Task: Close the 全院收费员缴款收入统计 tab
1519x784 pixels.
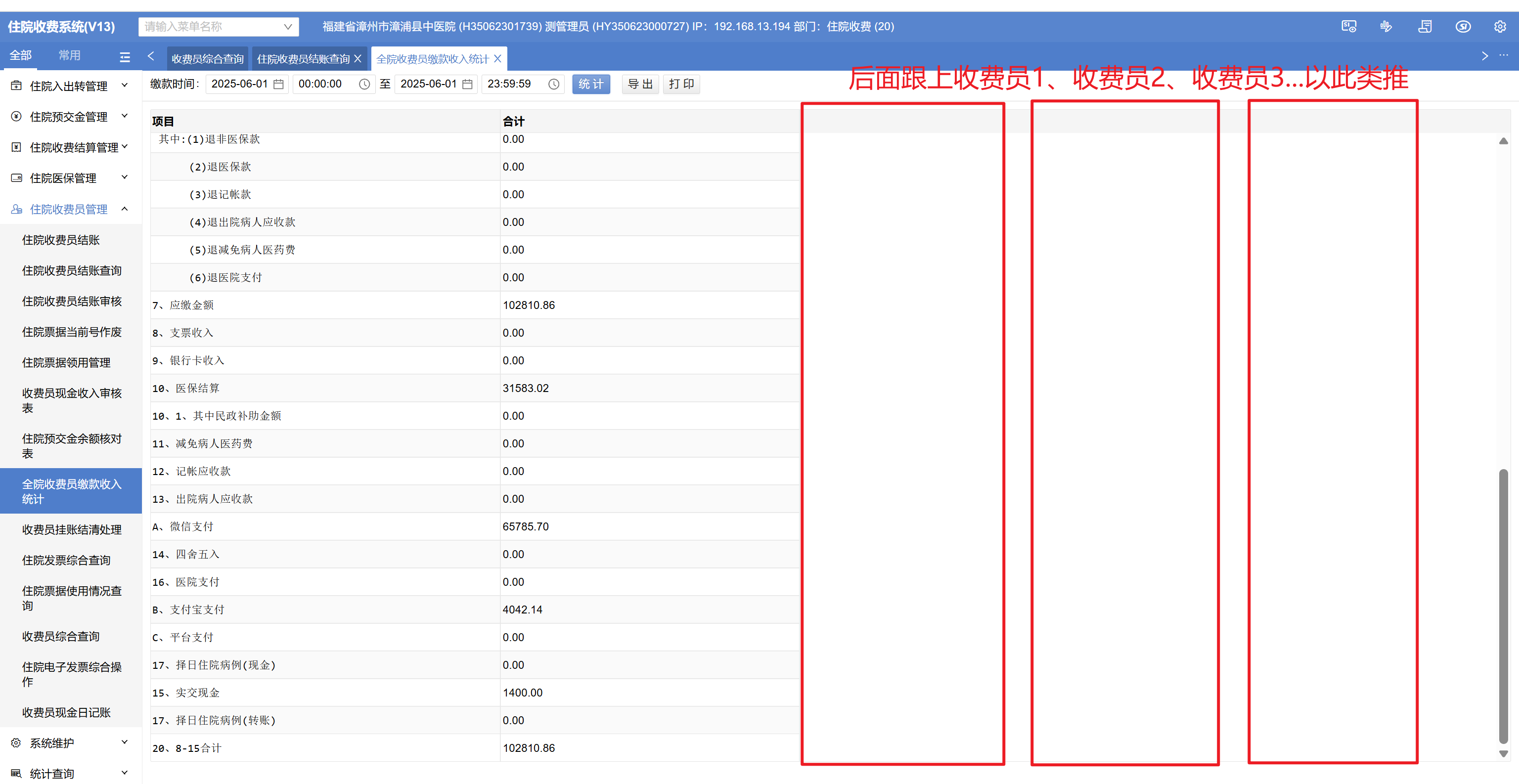Action: (x=498, y=59)
